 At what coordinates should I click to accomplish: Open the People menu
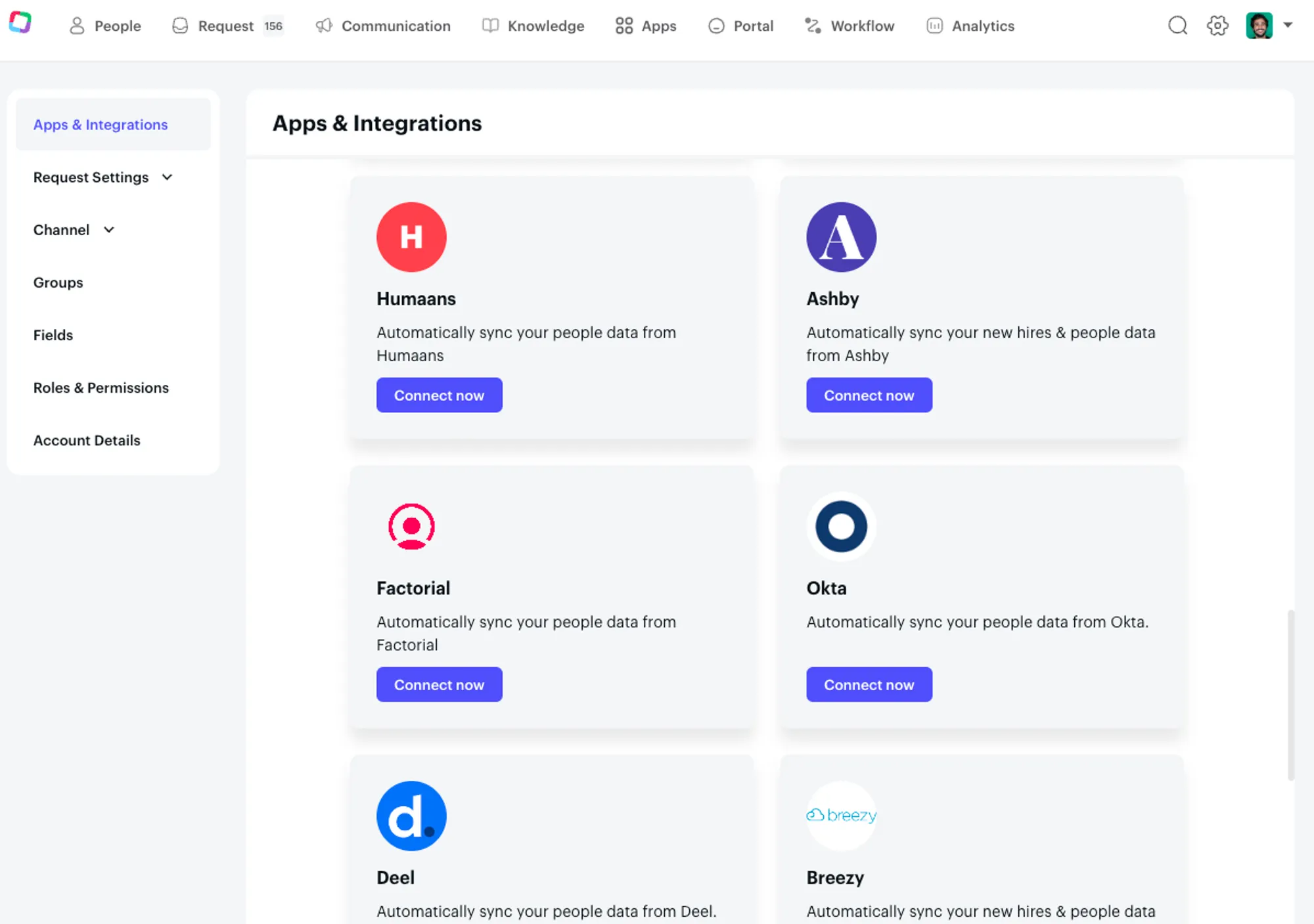tap(105, 26)
